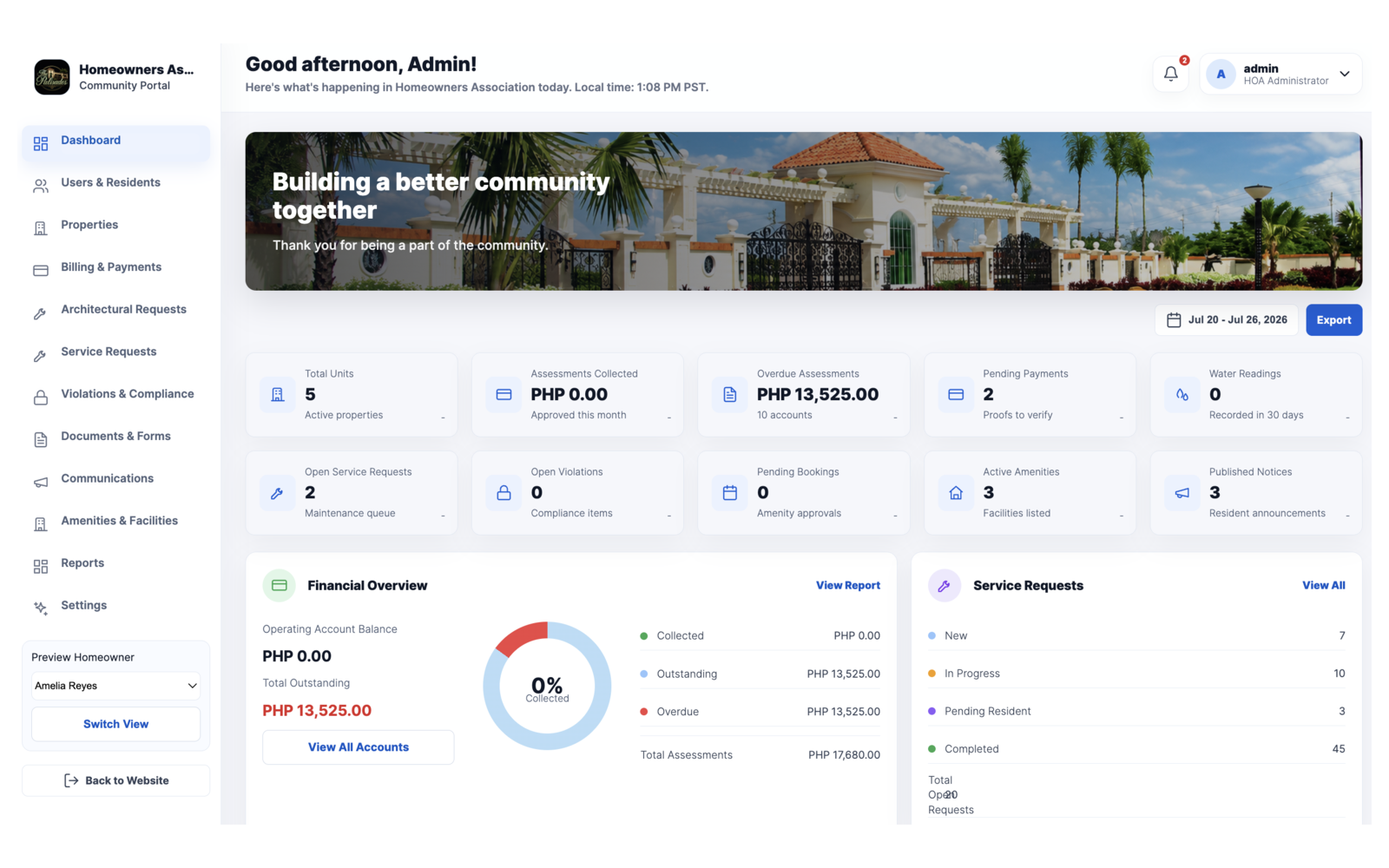Click the orange In Progress status dot
This screenshot has width=1389, height=868.
931,674
